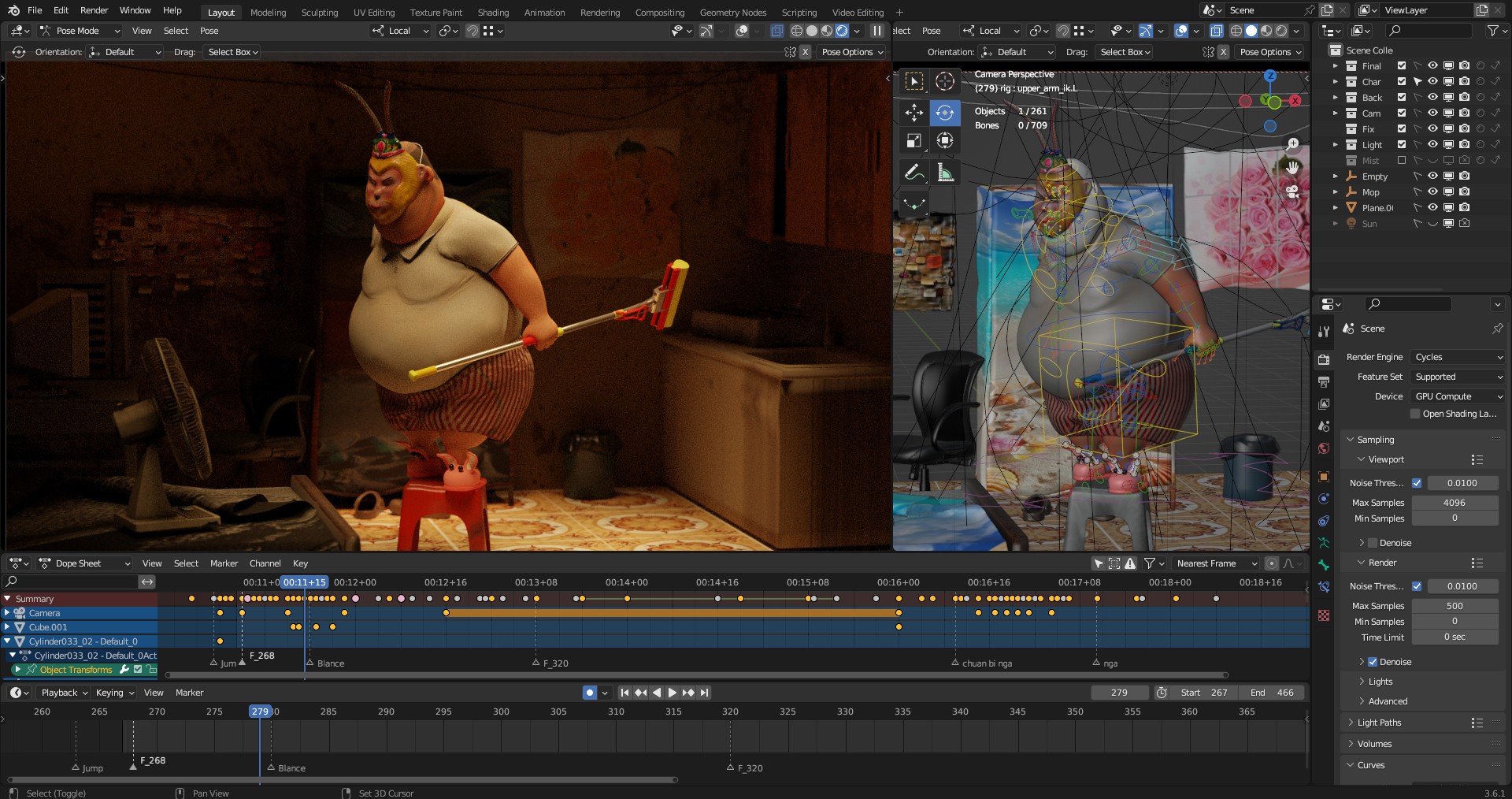Hide the Light collection with eye icon
Screen dimensions: 1512x799
tap(1432, 145)
